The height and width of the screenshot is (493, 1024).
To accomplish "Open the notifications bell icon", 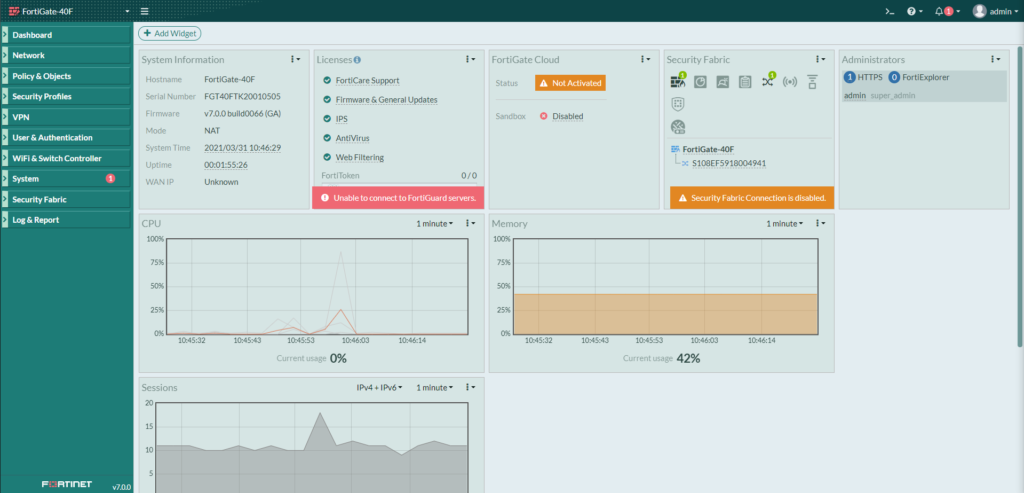I will coord(939,11).
